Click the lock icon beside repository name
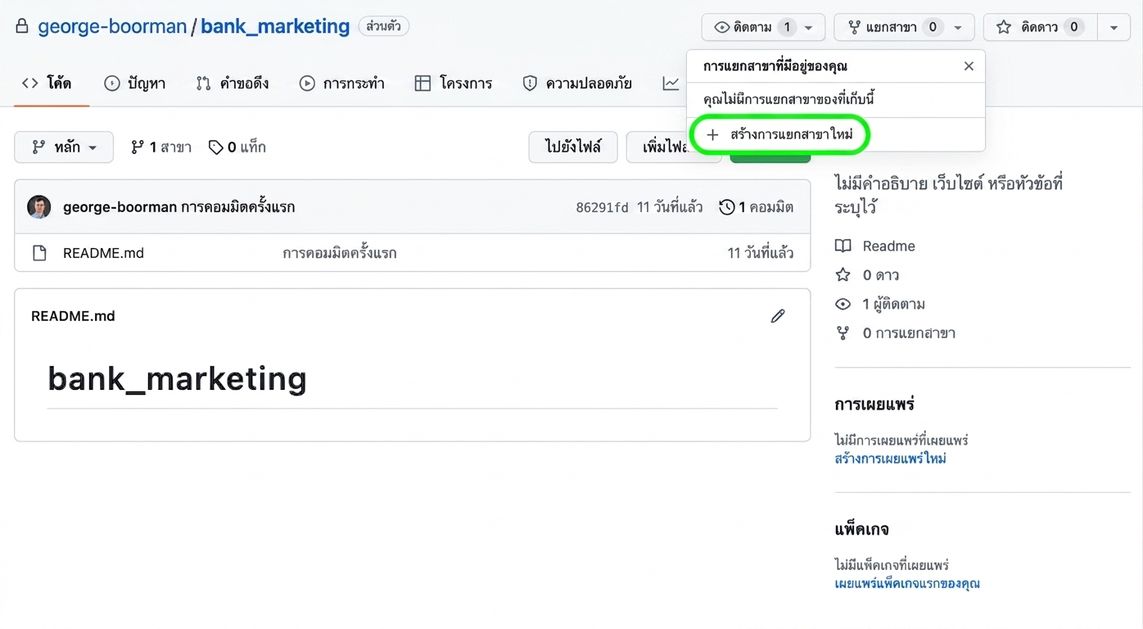The height and width of the screenshot is (629, 1143). [22, 26]
